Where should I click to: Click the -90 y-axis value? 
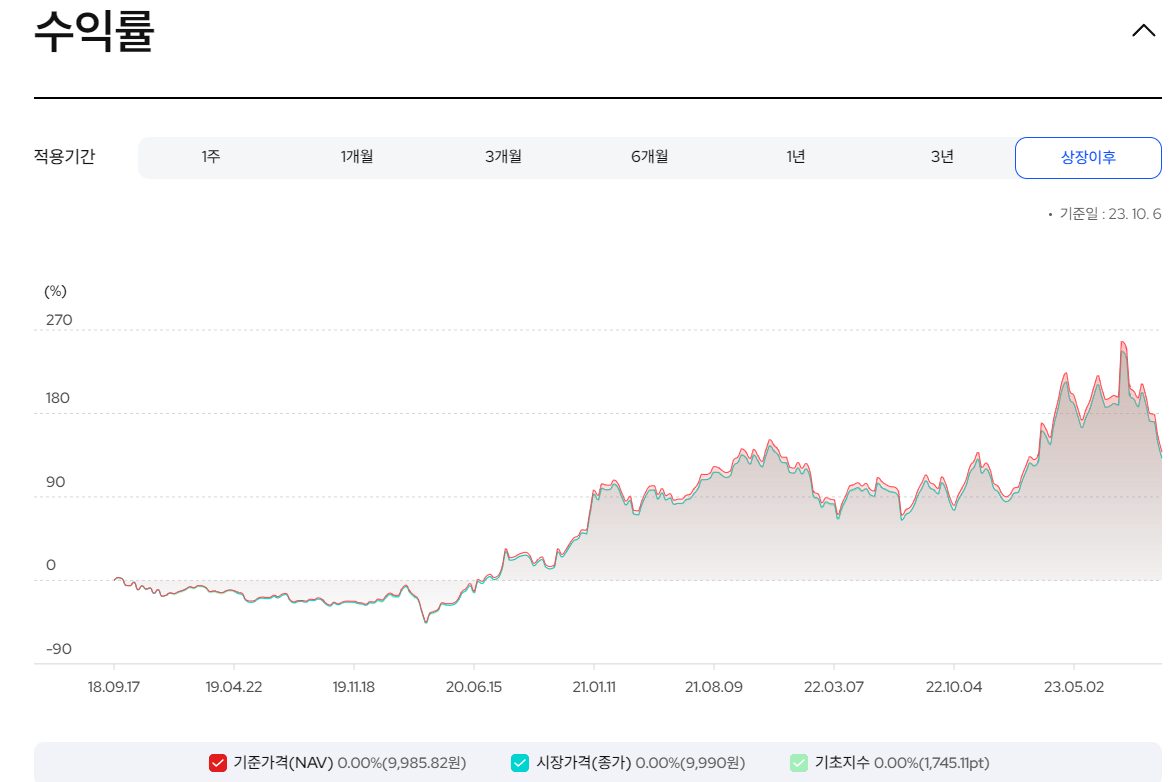pos(58,649)
